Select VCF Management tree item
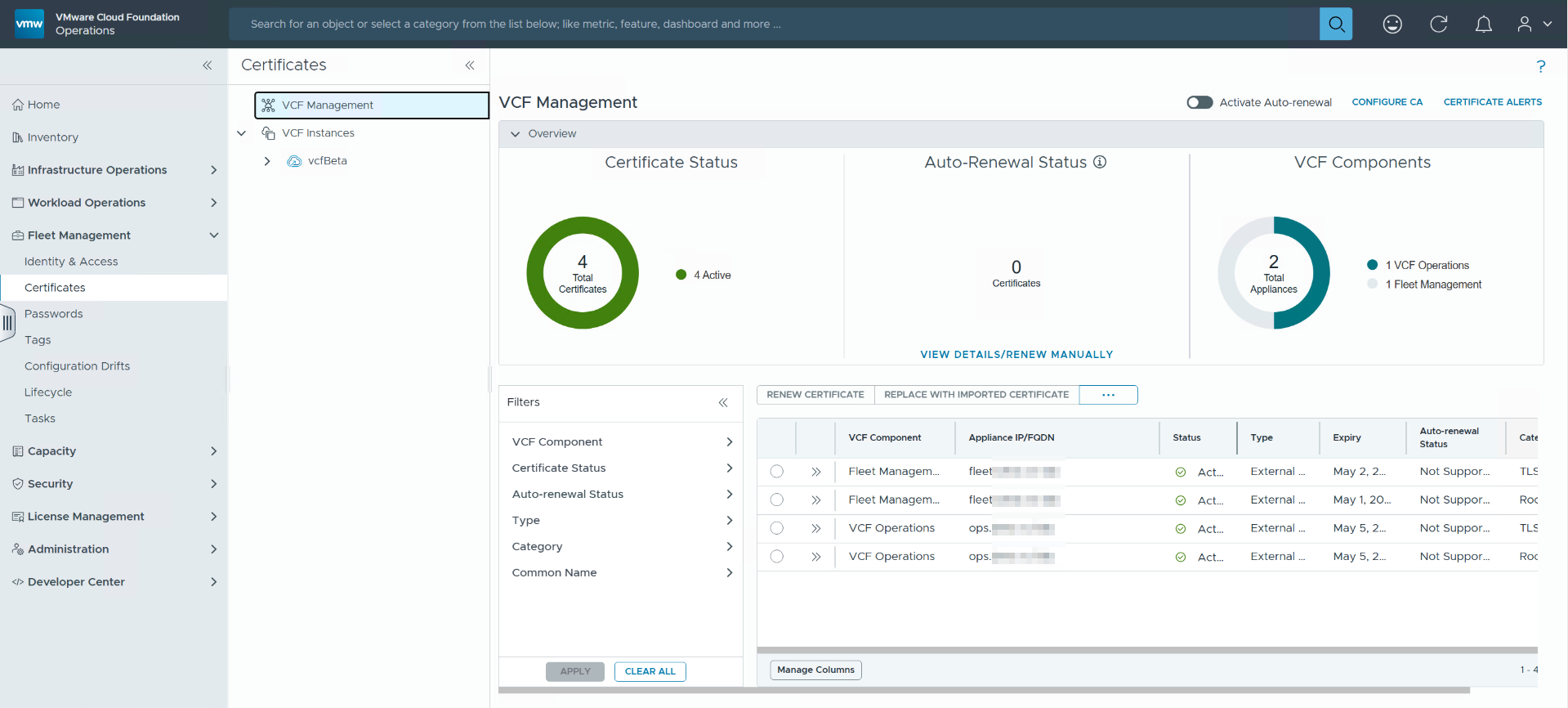This screenshot has height=708, width=1568. click(372, 105)
